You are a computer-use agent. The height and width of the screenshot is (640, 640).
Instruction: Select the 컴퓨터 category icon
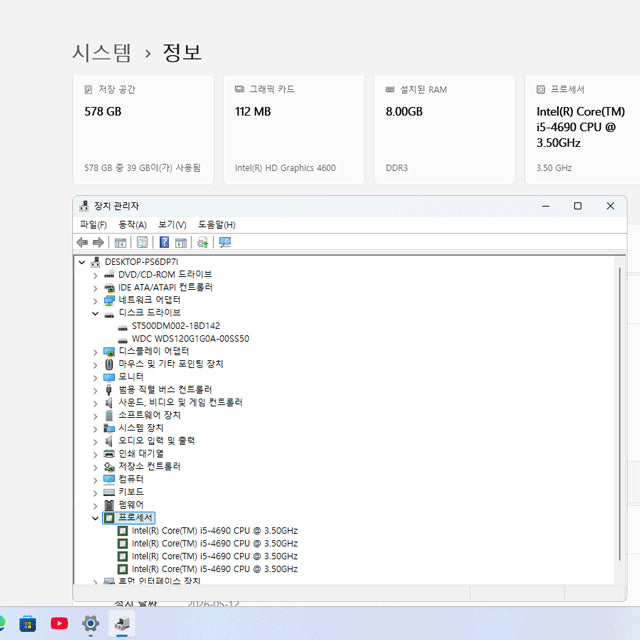point(109,479)
